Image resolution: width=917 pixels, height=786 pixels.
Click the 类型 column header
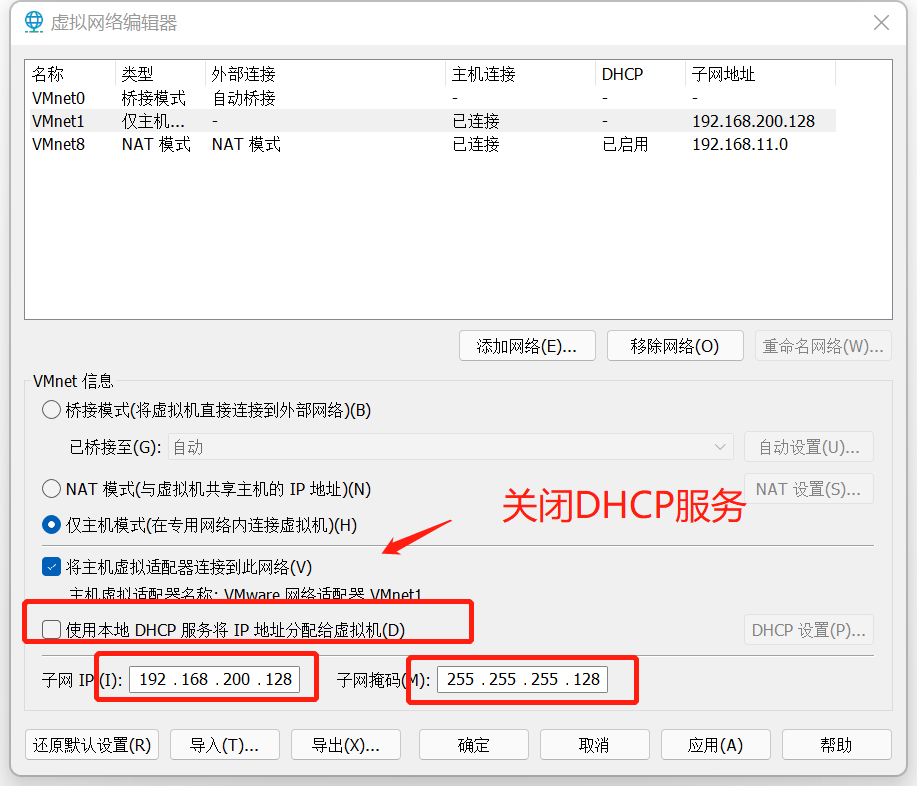[x=161, y=74]
